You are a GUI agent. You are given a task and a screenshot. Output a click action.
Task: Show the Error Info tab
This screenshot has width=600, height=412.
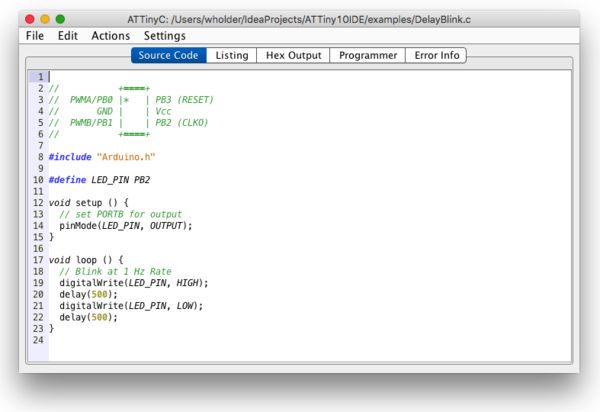(x=437, y=55)
